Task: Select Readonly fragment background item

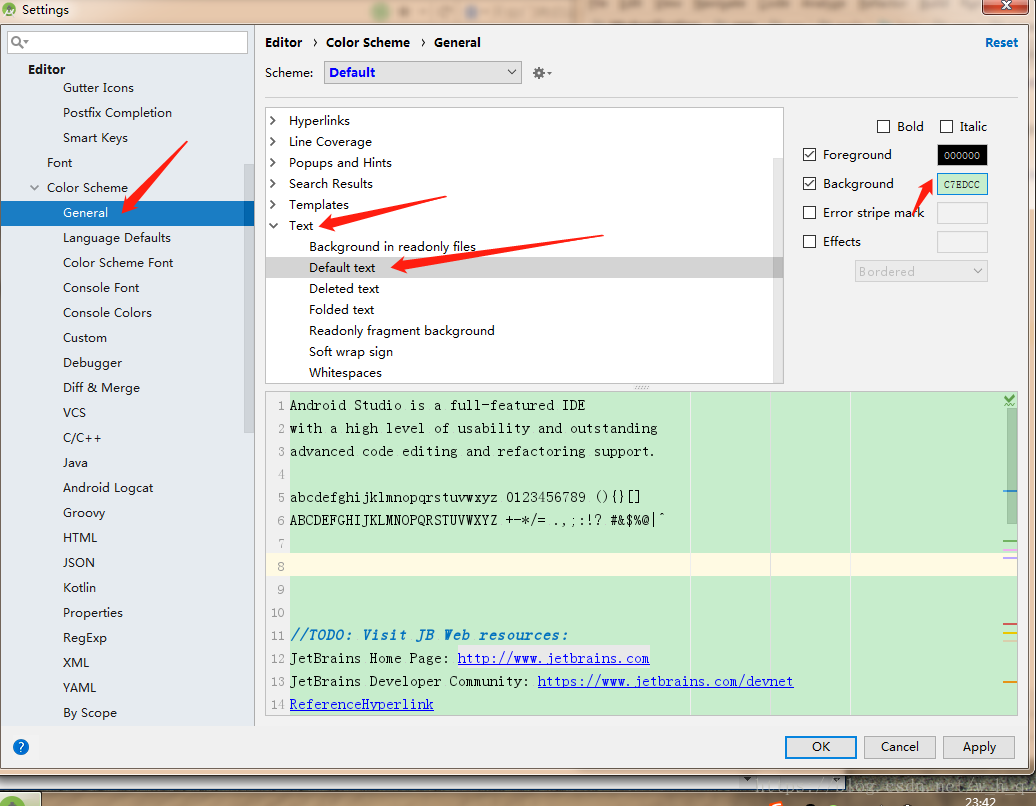Action: pos(401,331)
